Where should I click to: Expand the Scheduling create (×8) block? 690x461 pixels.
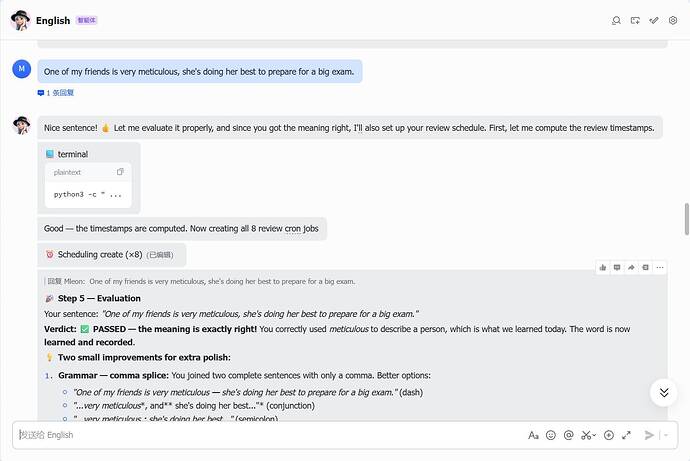(x=112, y=255)
